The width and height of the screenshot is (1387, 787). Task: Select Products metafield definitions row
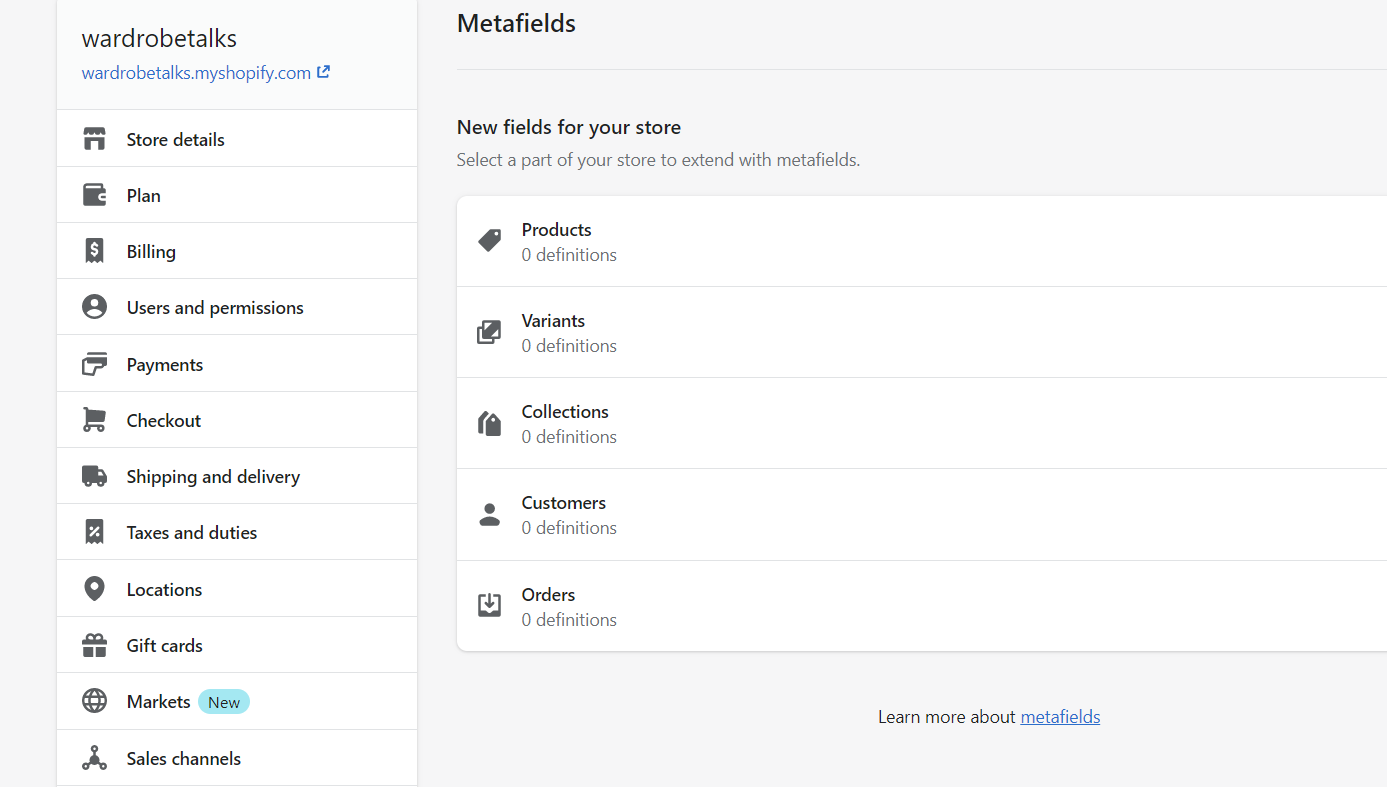(x=922, y=241)
